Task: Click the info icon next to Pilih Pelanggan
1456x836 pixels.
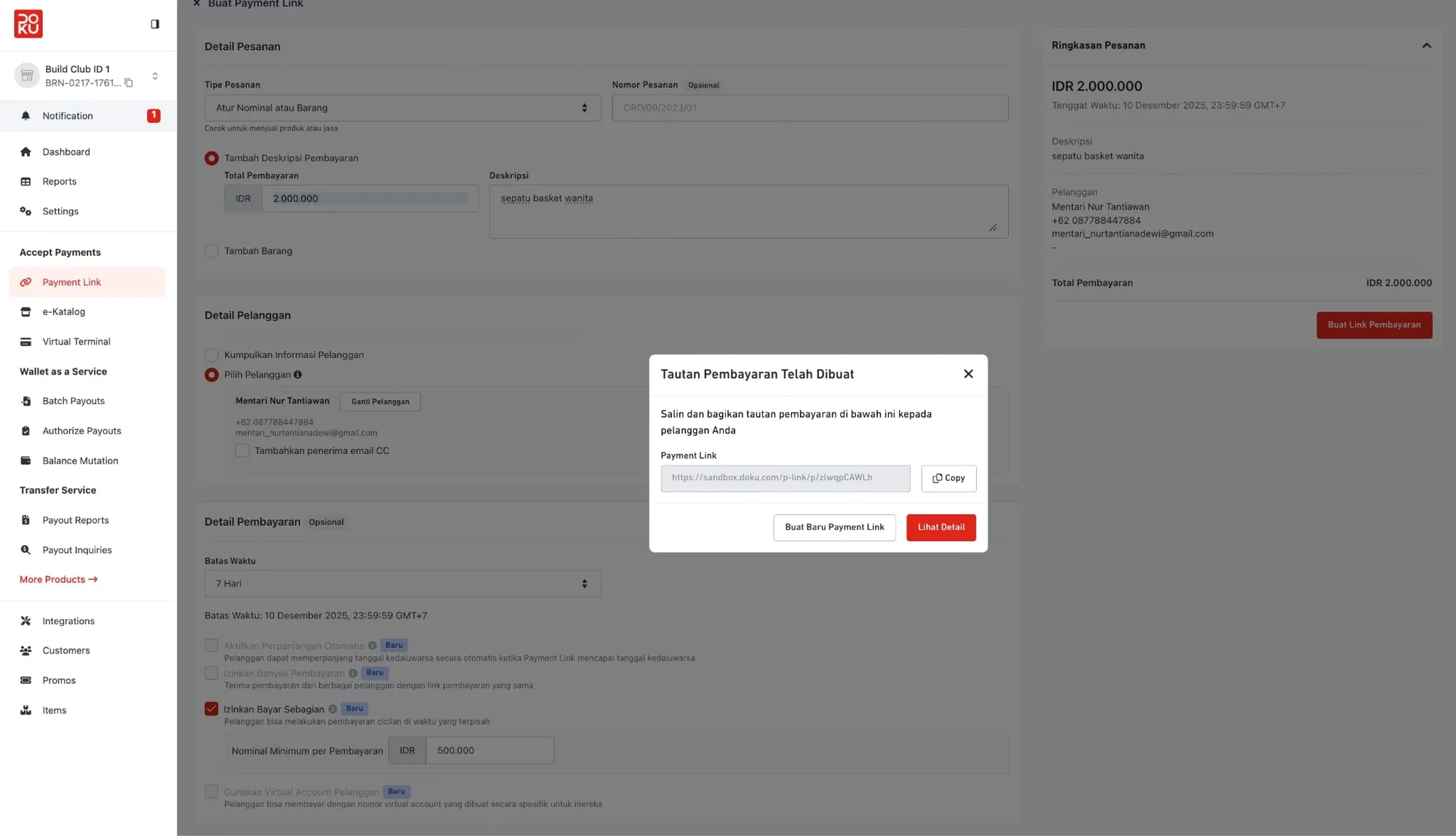Action: pos(298,375)
